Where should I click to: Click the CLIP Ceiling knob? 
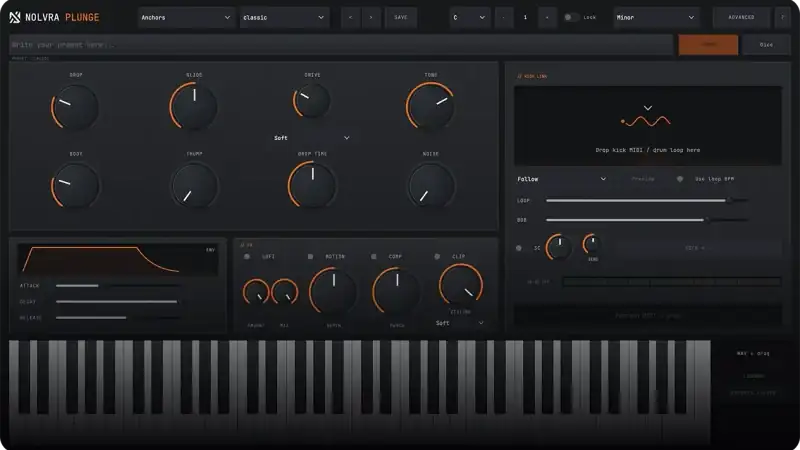coord(461,285)
